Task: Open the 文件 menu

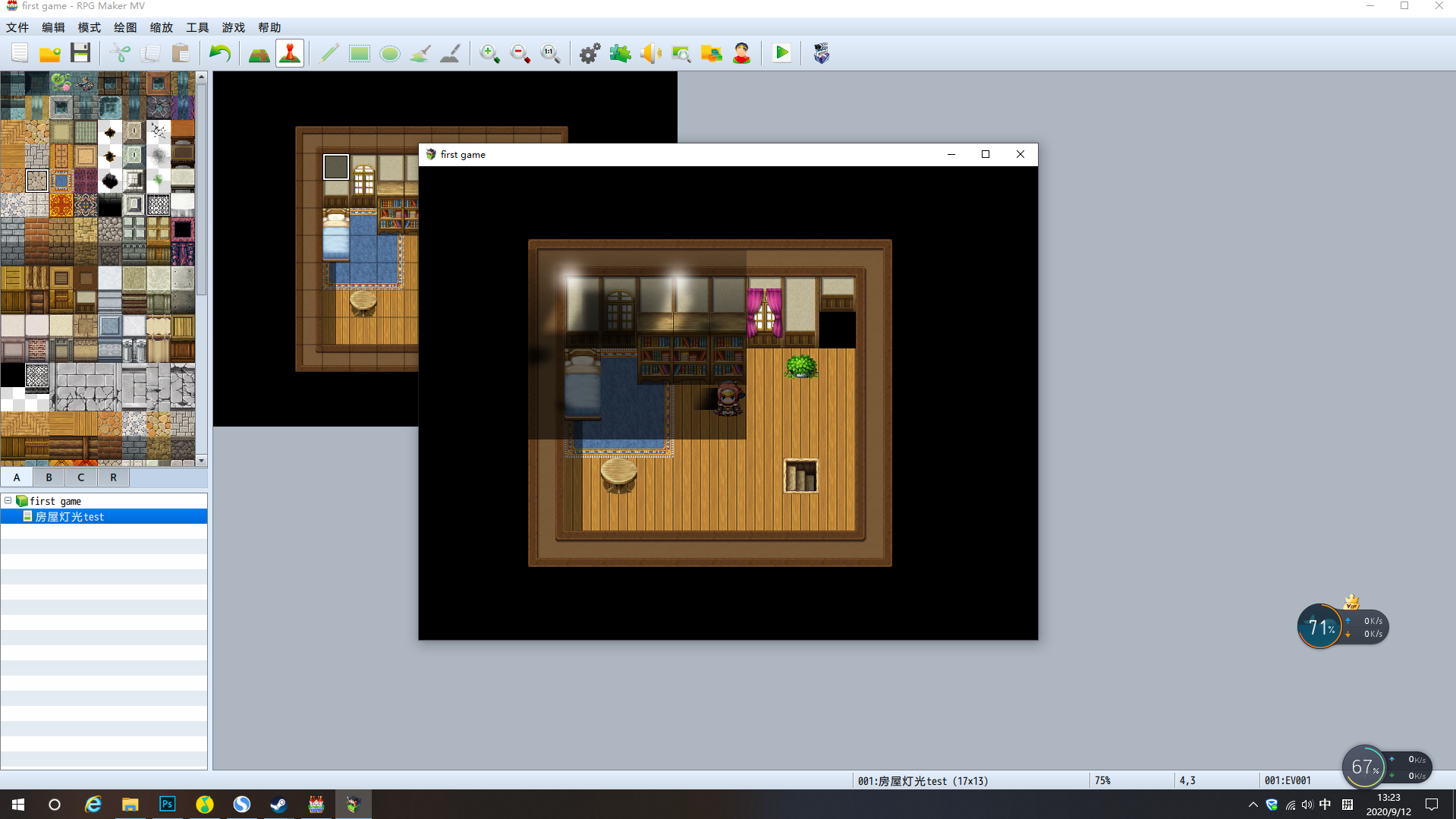Action: (x=17, y=27)
